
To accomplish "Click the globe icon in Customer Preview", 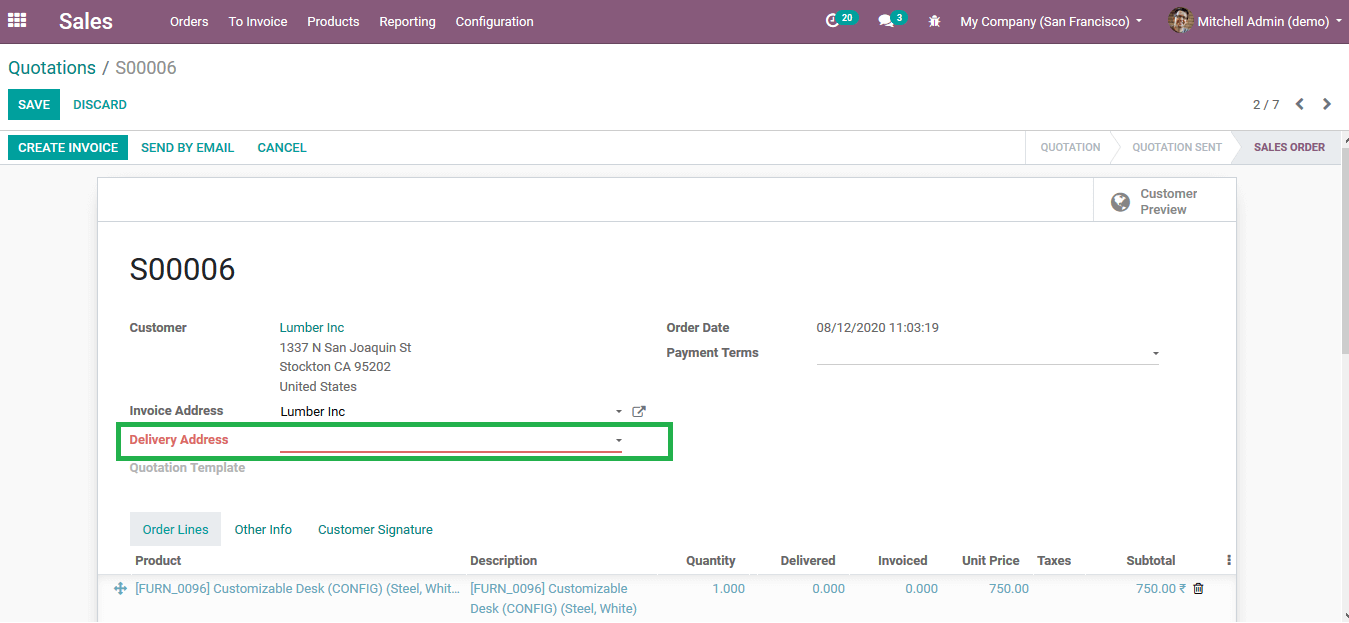I will coord(1121,202).
